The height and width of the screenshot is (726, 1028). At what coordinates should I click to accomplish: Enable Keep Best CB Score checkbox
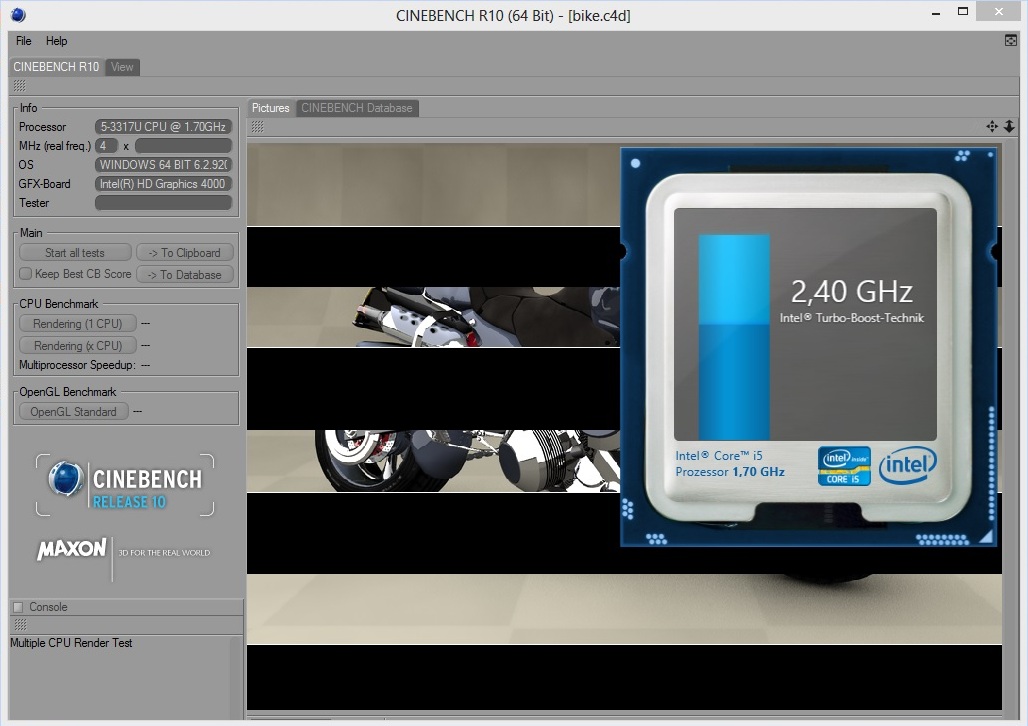(26, 273)
